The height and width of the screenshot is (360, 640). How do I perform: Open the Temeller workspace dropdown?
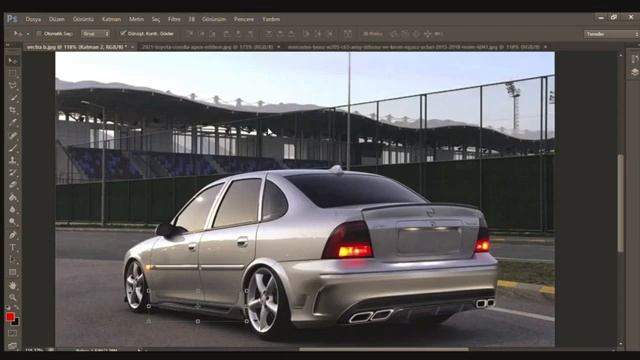[611, 34]
